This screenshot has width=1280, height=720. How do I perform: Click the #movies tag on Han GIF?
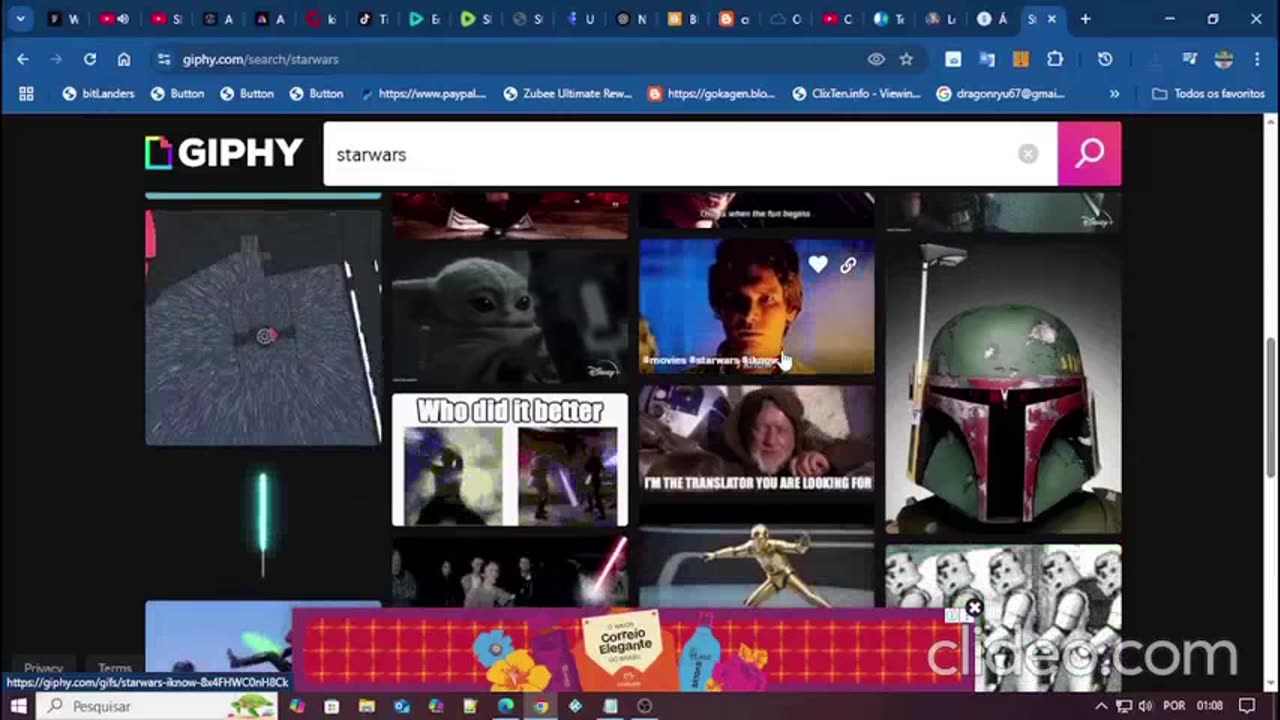[x=662, y=360]
